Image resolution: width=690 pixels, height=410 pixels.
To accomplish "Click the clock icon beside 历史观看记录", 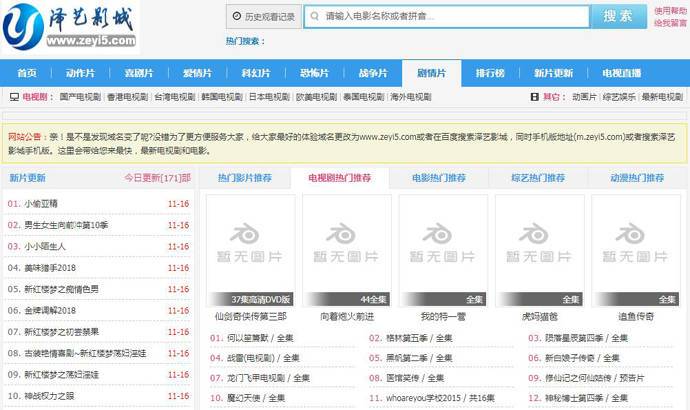I will tap(236, 17).
